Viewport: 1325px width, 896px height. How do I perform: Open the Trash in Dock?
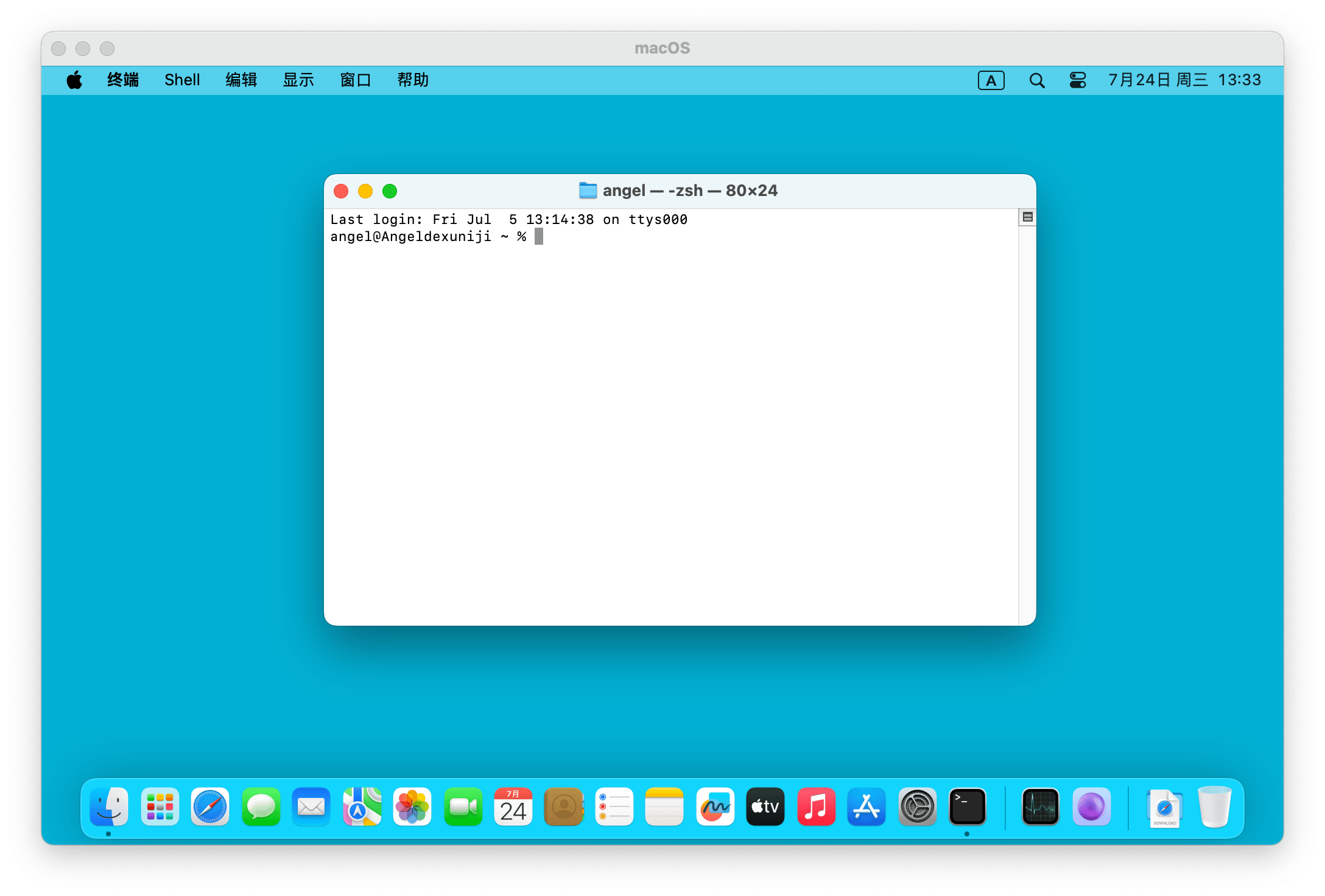pos(1214,807)
